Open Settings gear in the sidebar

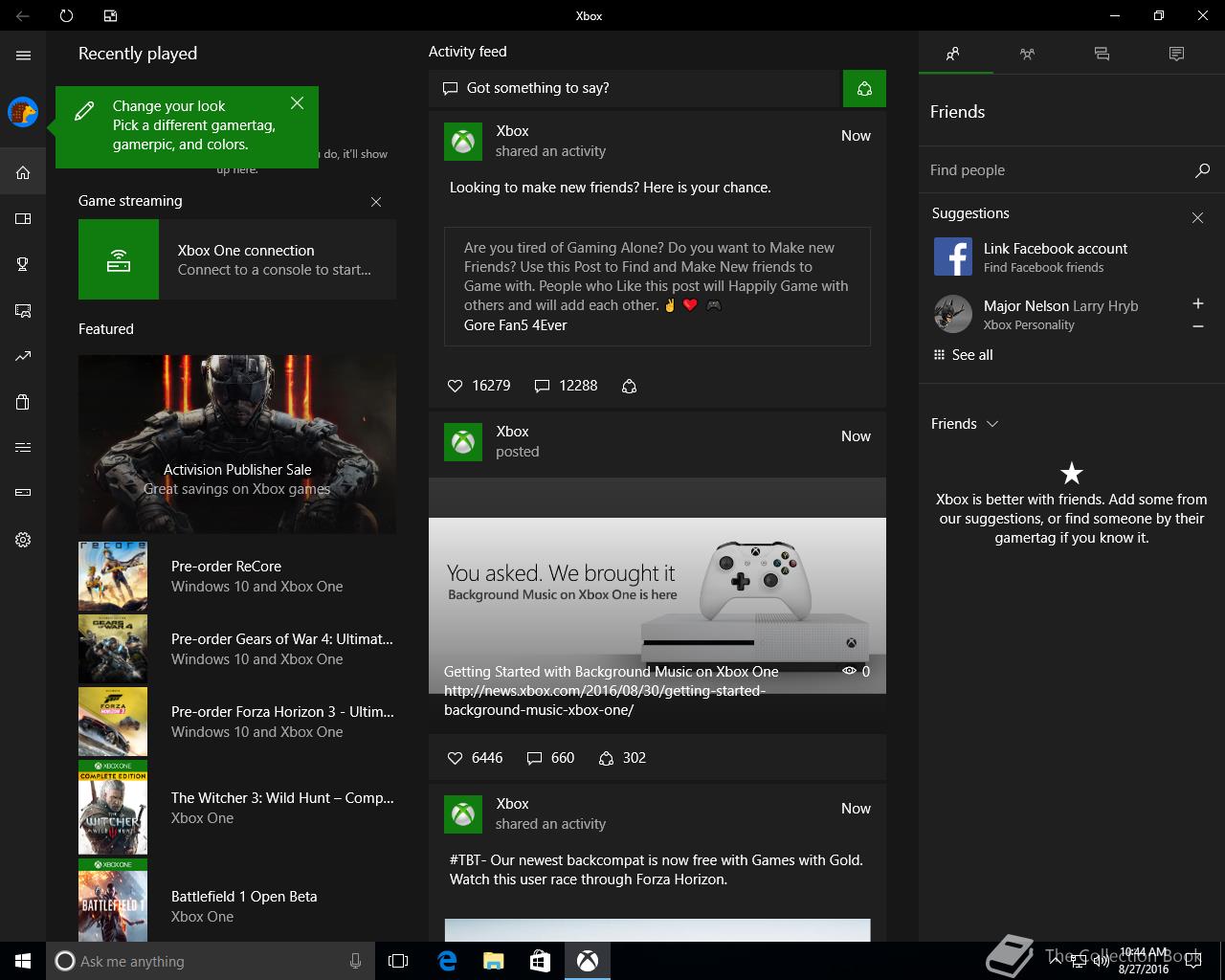[23, 540]
